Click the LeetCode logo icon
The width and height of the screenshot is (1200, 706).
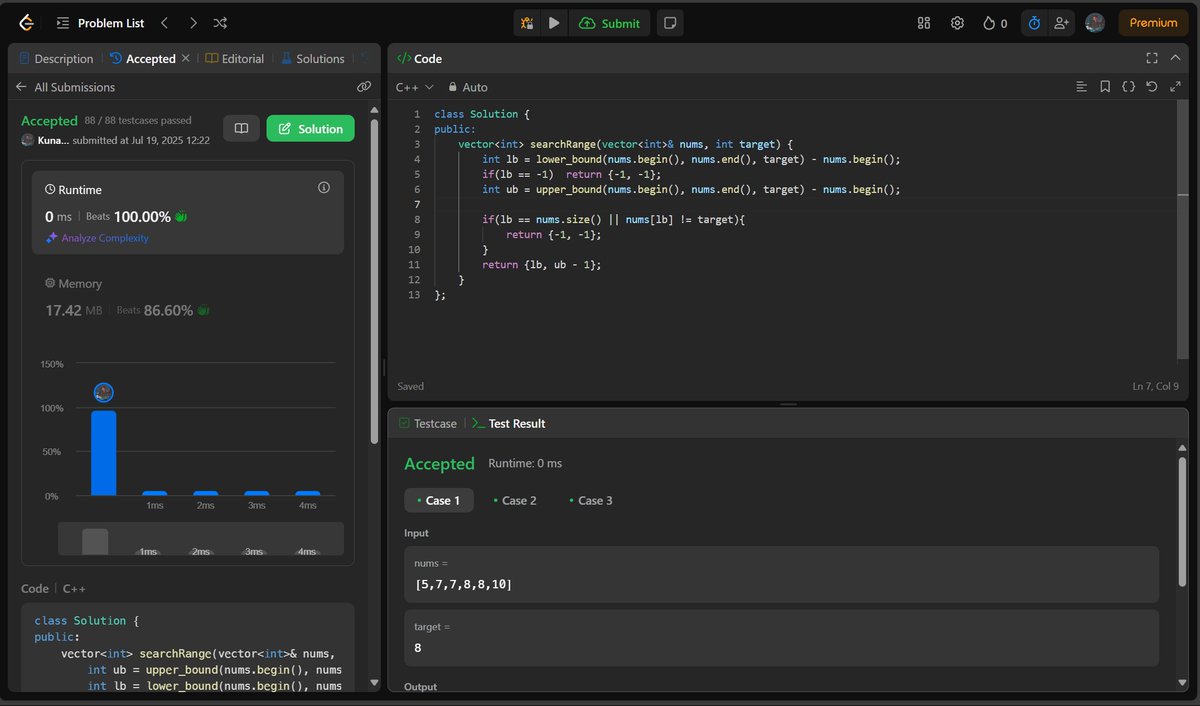[x=25, y=22]
